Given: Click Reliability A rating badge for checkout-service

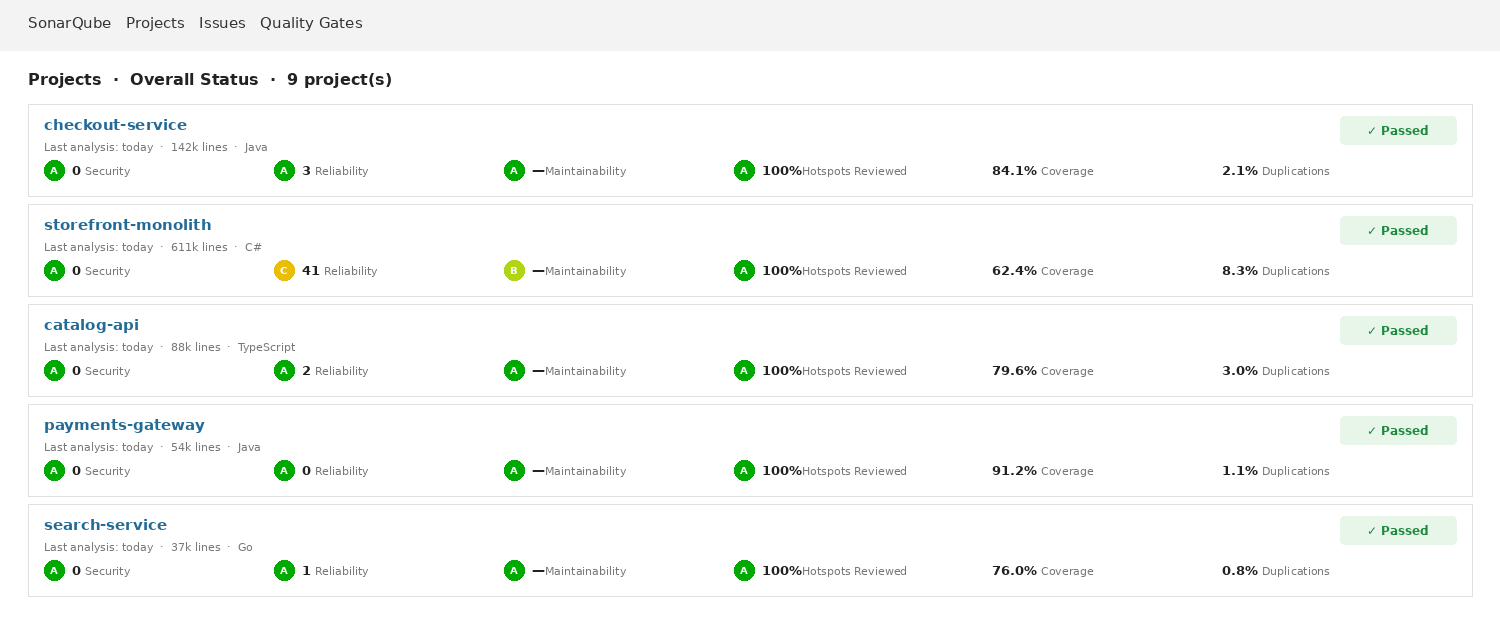Looking at the screenshot, I should (284, 171).
